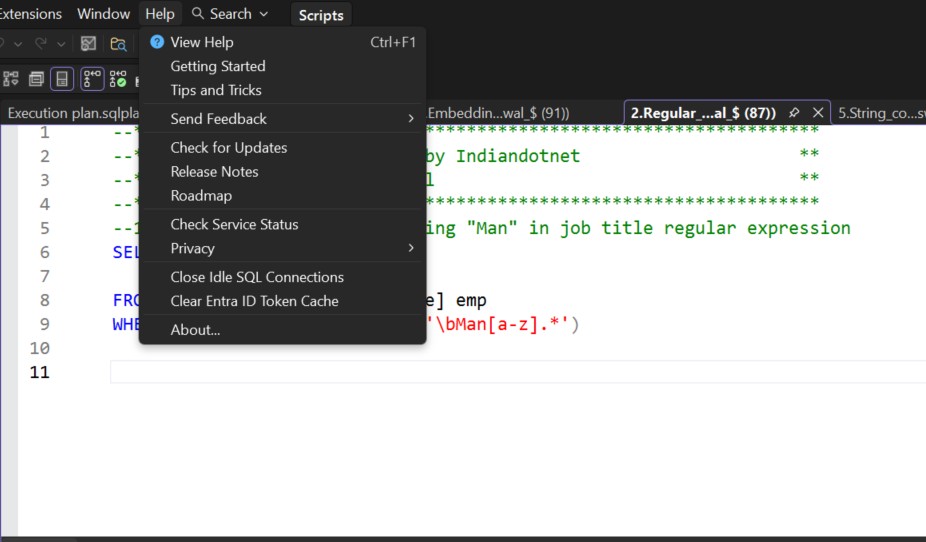This screenshot has width=926, height=542.
Task: Select Send Feedback menu entry
Action: pyautogui.click(x=283, y=119)
